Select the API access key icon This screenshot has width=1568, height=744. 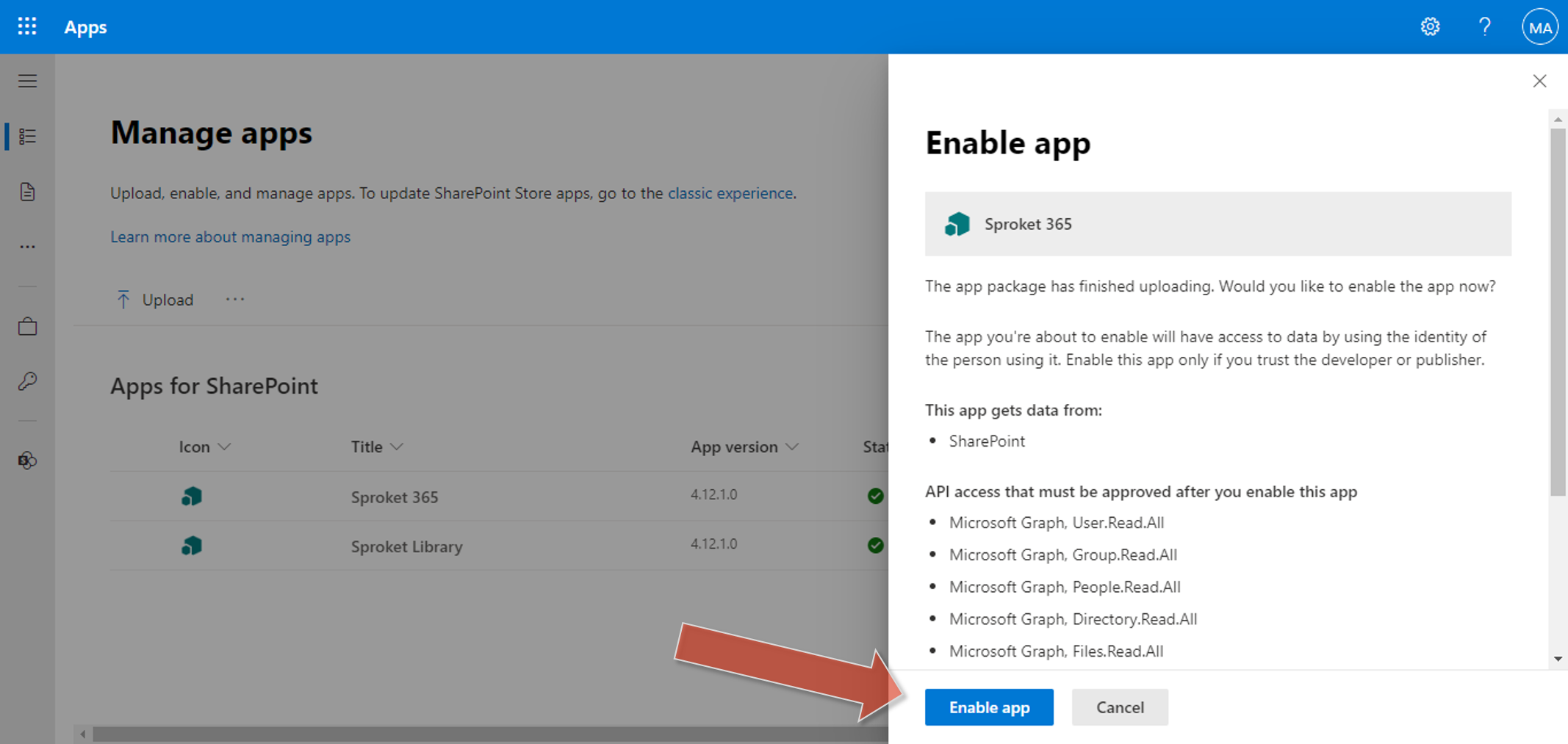pos(27,380)
